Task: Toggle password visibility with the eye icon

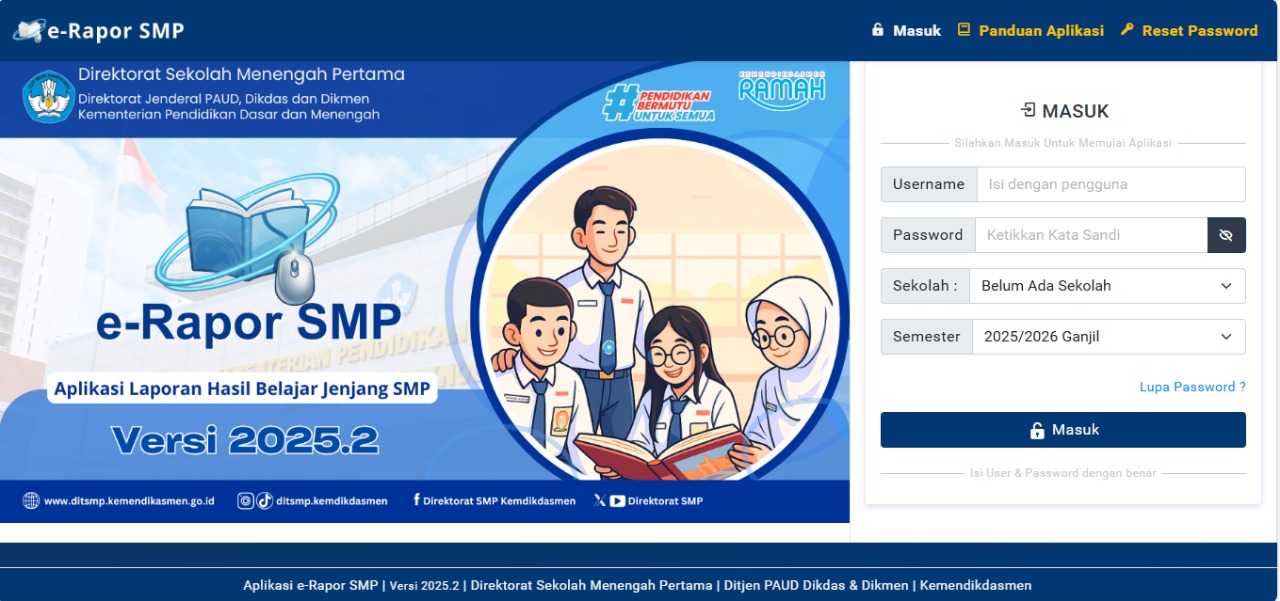Action: pyautogui.click(x=1226, y=235)
